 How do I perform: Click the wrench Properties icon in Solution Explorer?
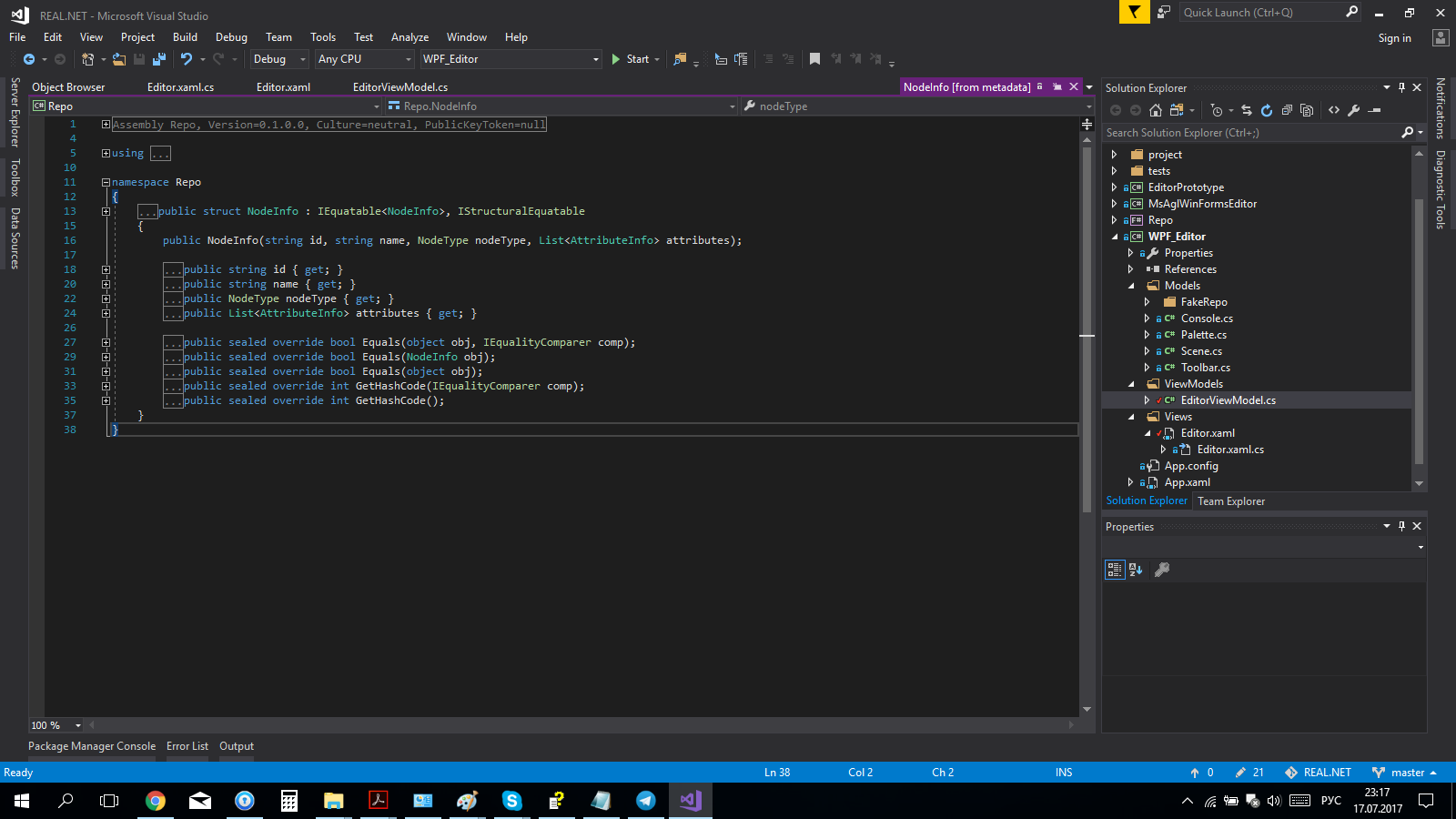pyautogui.click(x=1354, y=110)
